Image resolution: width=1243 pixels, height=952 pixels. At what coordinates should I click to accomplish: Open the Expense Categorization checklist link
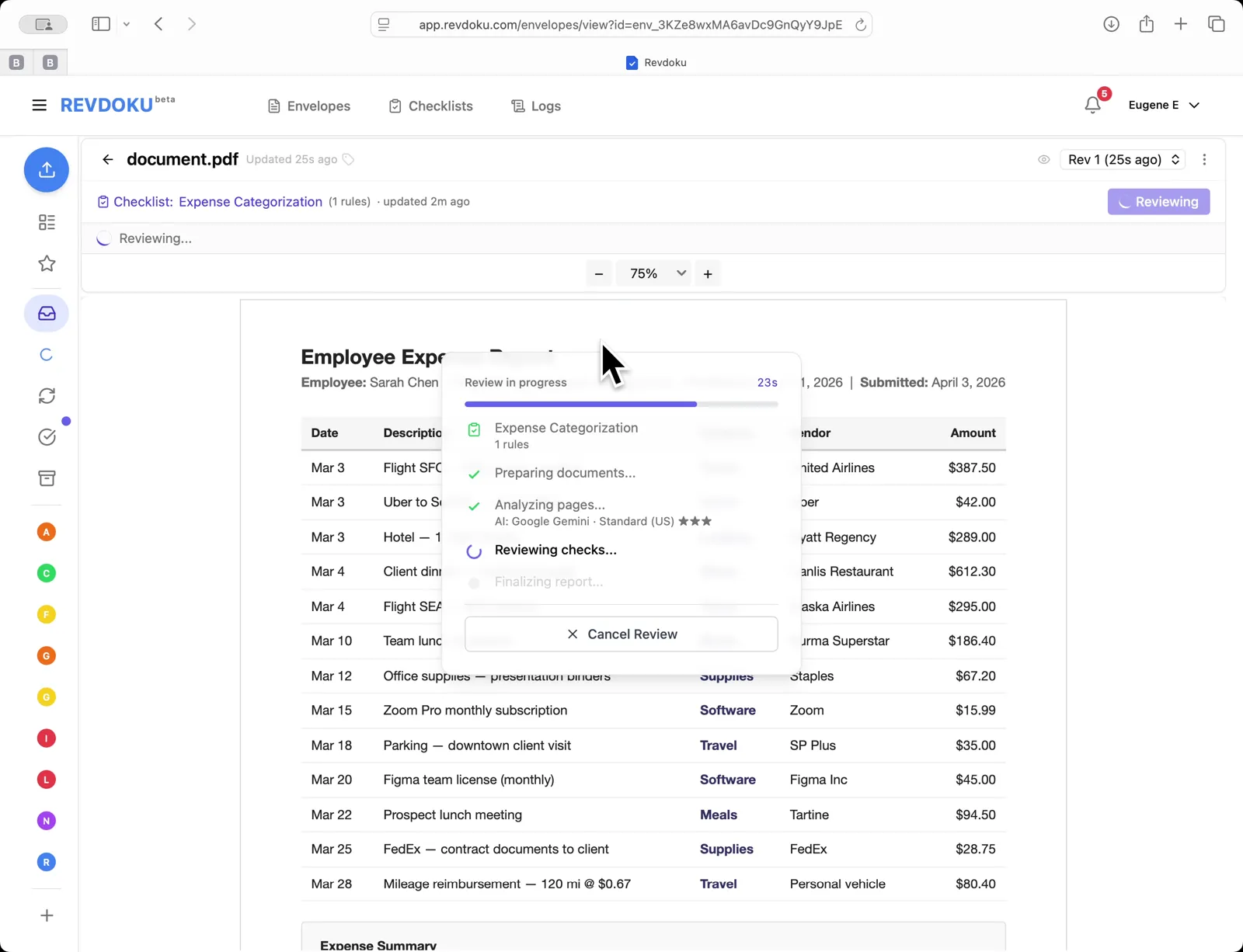pyautogui.click(x=218, y=202)
